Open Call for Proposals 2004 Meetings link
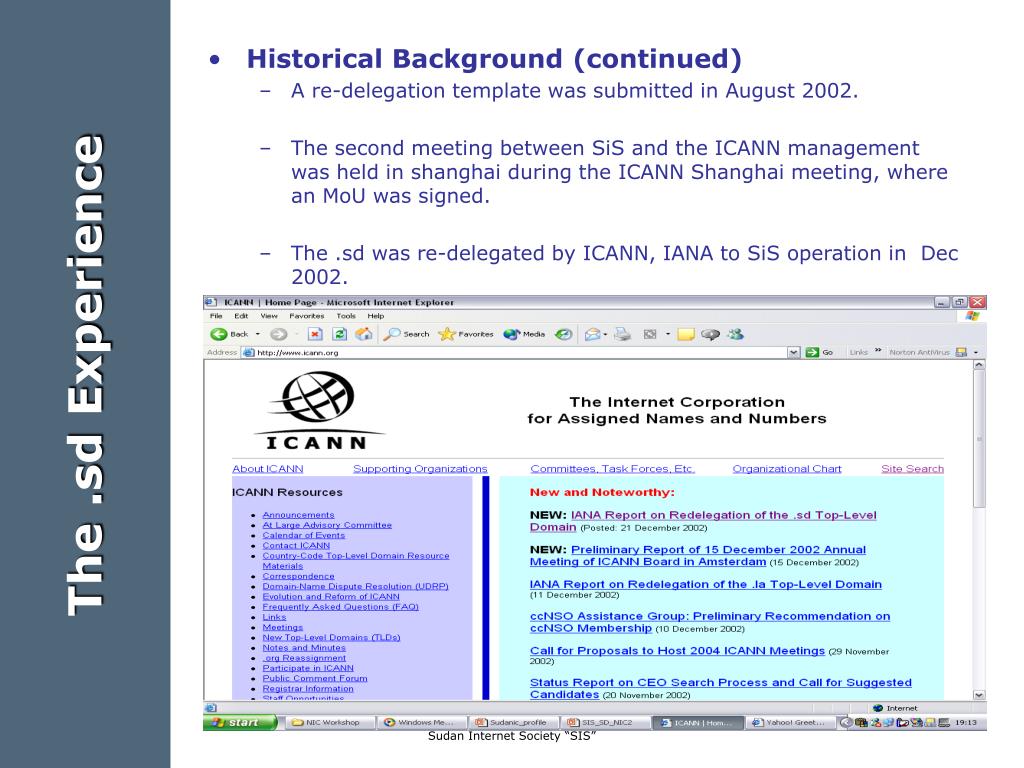The image size is (1024, 768). [x=677, y=651]
